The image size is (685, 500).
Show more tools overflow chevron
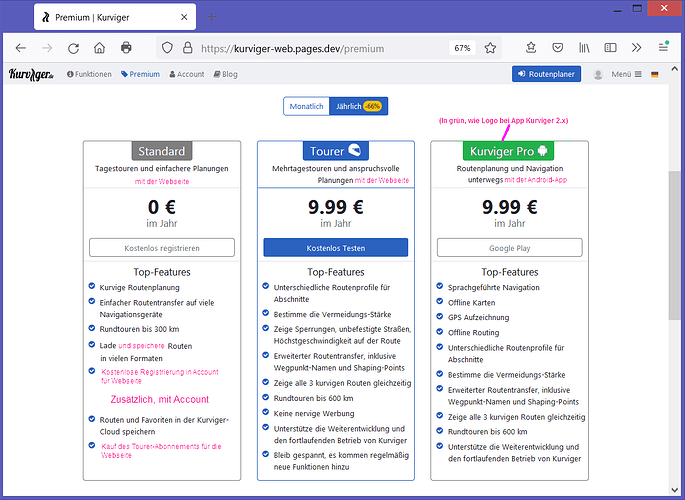point(637,48)
